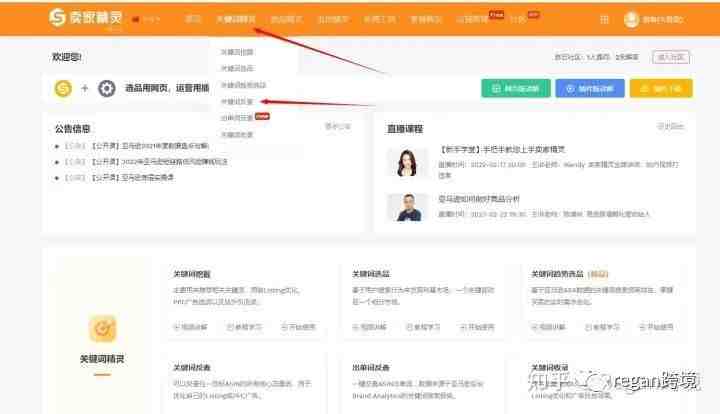Click the female instructor thumbnail
720x414 pixels.
coord(407,162)
